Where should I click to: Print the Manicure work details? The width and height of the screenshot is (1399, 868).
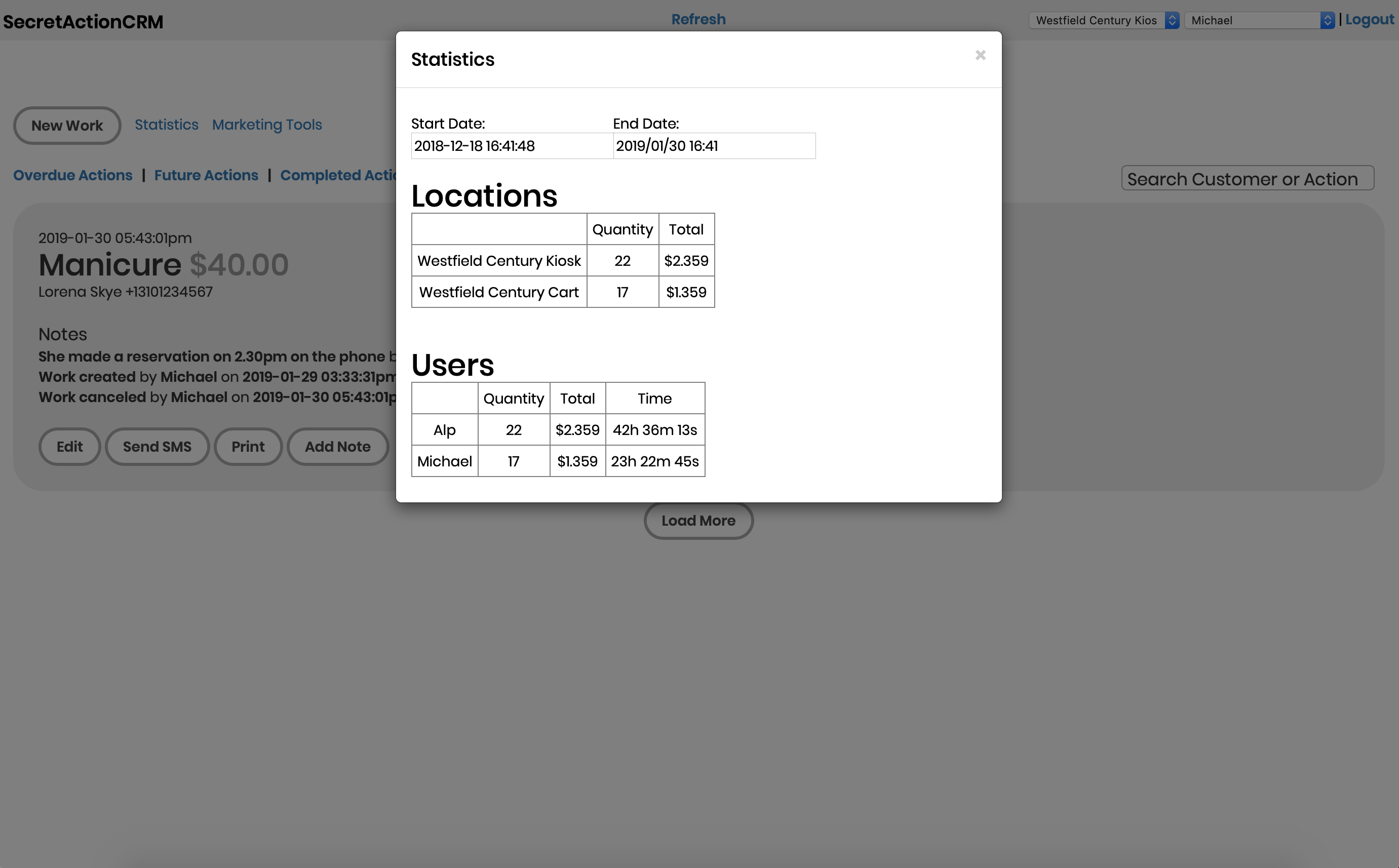[248, 446]
